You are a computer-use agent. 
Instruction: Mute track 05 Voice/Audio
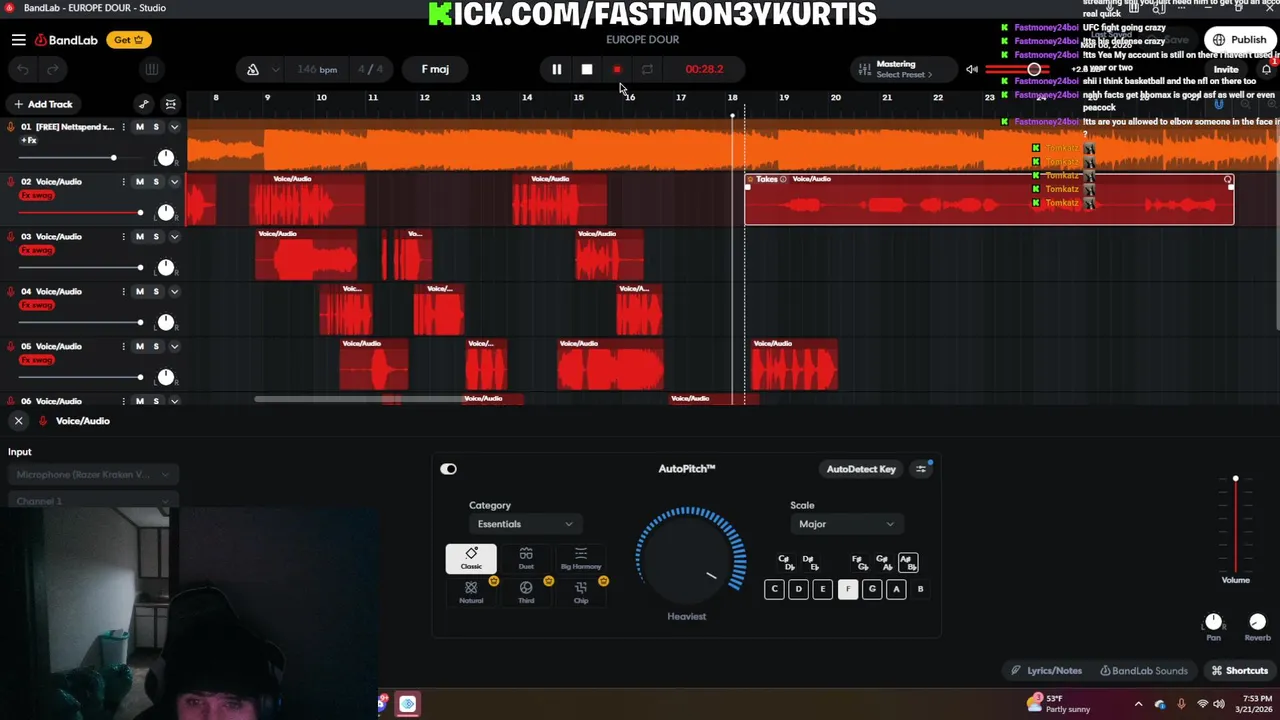click(140, 347)
